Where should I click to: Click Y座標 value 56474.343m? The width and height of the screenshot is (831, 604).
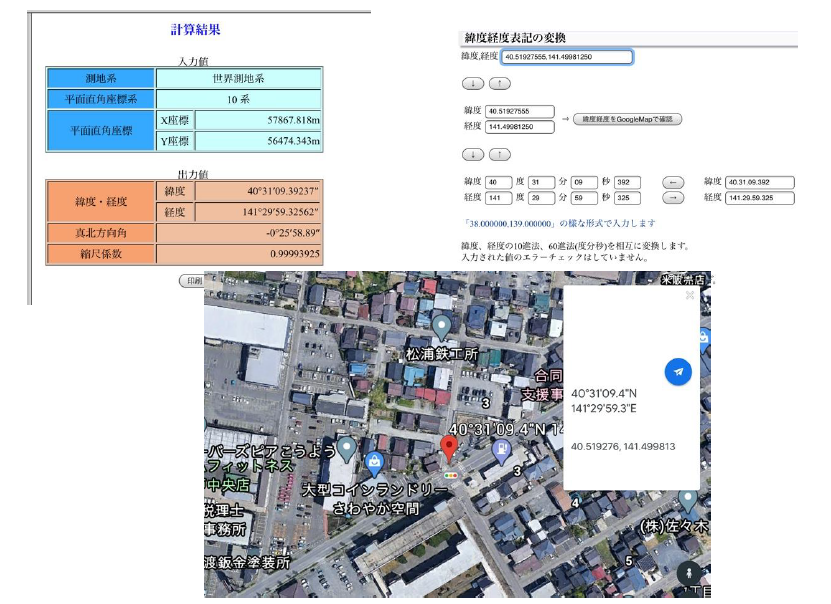tap(258, 141)
